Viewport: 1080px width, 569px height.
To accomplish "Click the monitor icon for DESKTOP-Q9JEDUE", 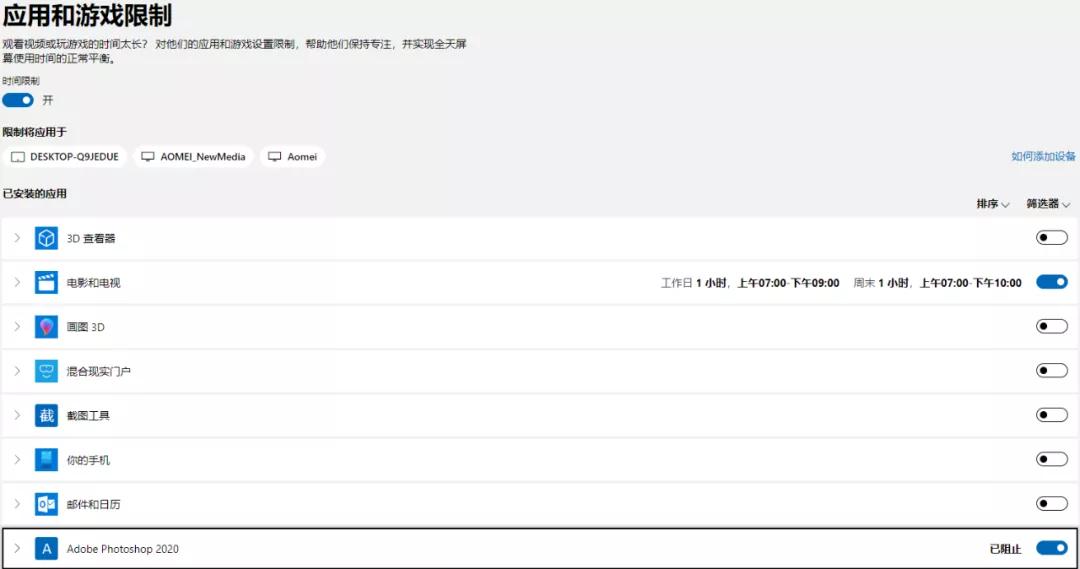I will (18, 157).
